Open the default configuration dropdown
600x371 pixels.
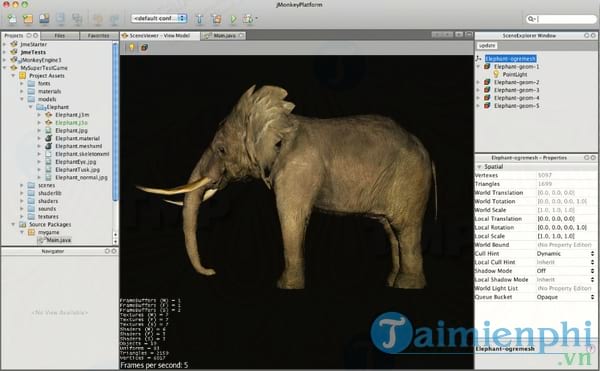159,18
